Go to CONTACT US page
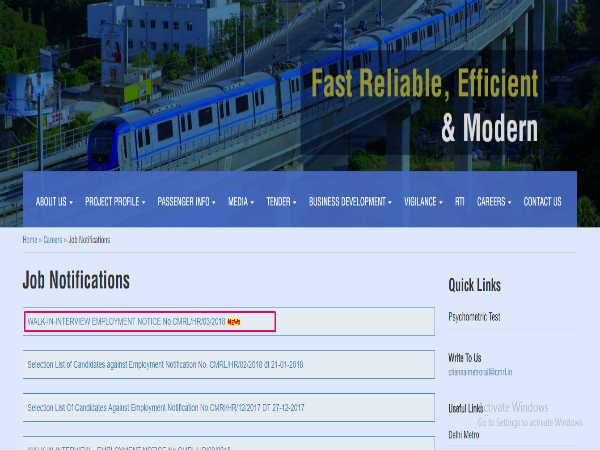This screenshot has height=450, width=600. coord(542,202)
